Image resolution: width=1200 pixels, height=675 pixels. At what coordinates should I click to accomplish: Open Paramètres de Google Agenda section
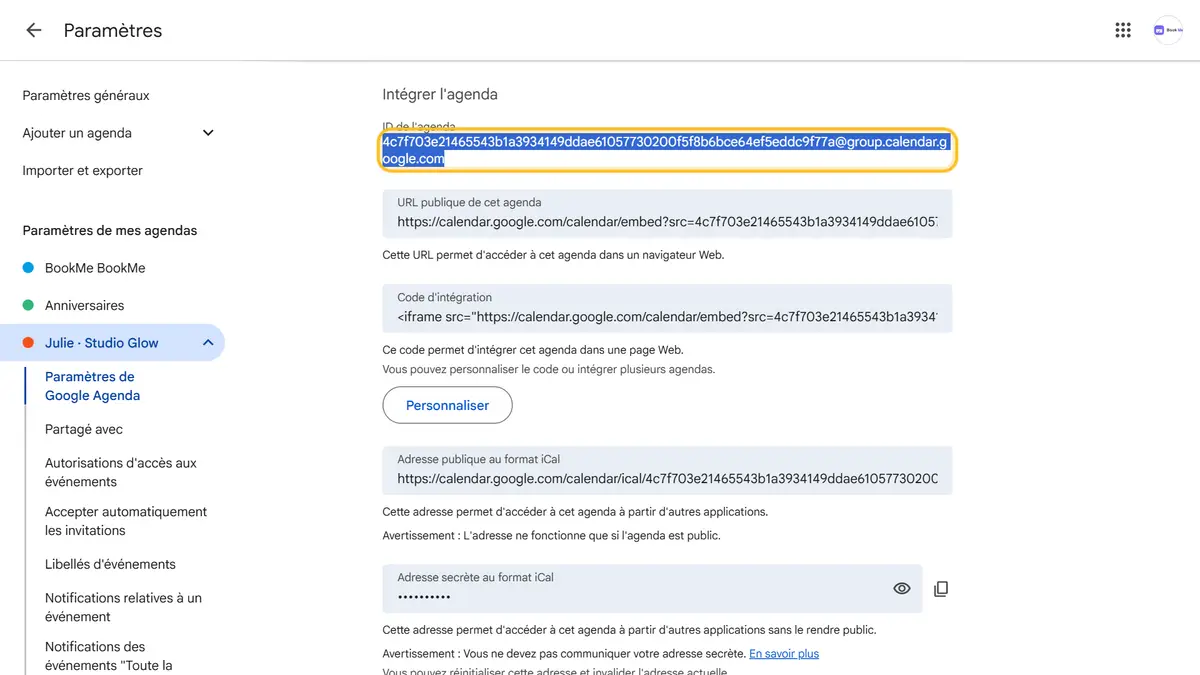(92, 386)
